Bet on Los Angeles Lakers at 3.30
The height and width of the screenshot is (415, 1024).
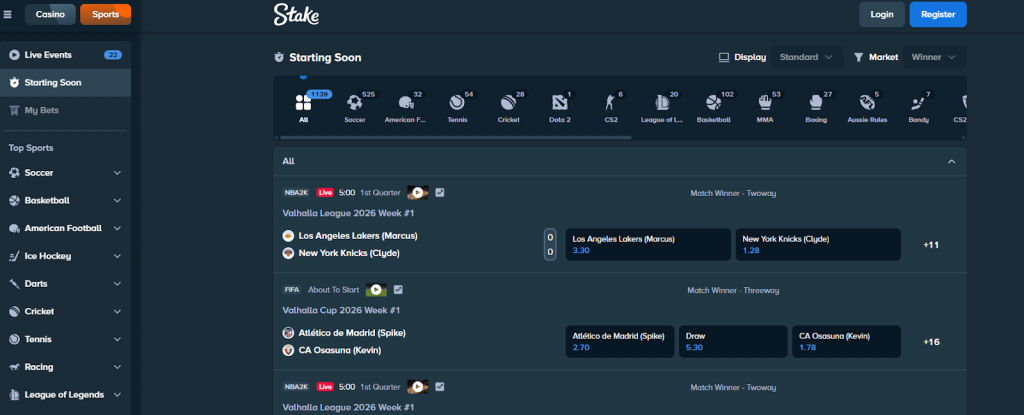648,244
